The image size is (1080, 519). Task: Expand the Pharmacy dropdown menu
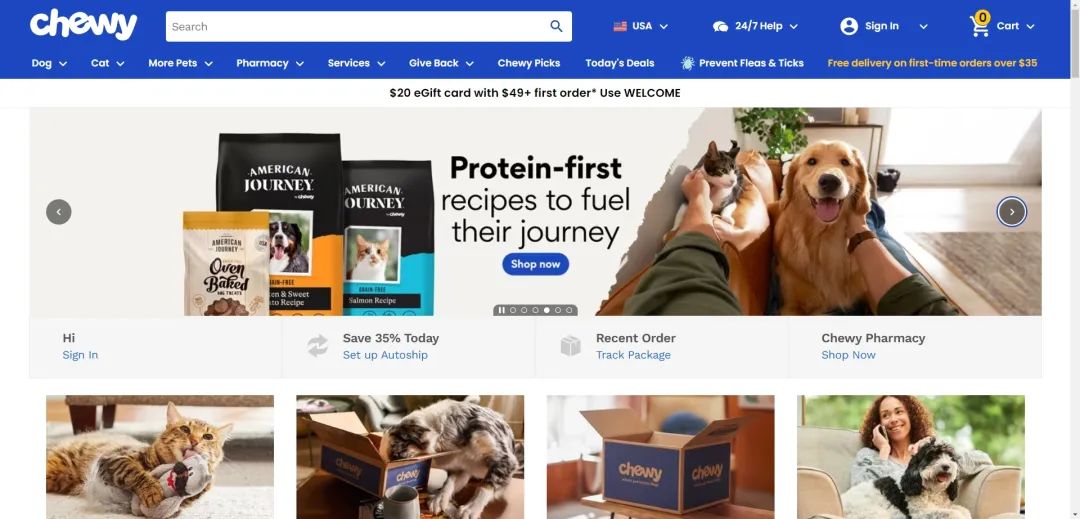click(x=270, y=63)
